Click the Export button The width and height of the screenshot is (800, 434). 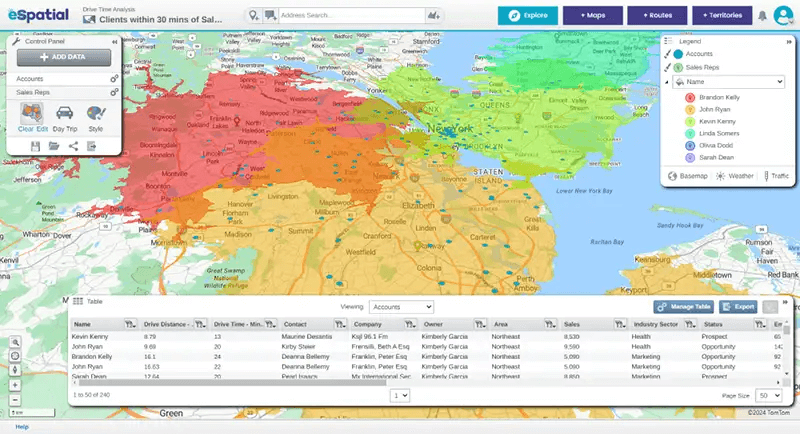(x=738, y=307)
